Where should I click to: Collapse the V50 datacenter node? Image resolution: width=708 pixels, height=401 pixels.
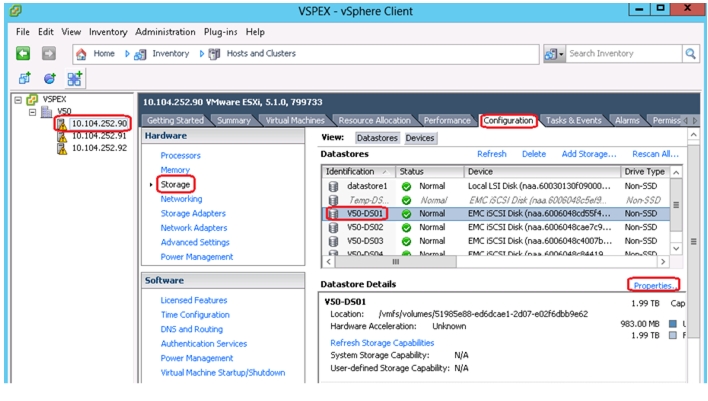coord(33,112)
